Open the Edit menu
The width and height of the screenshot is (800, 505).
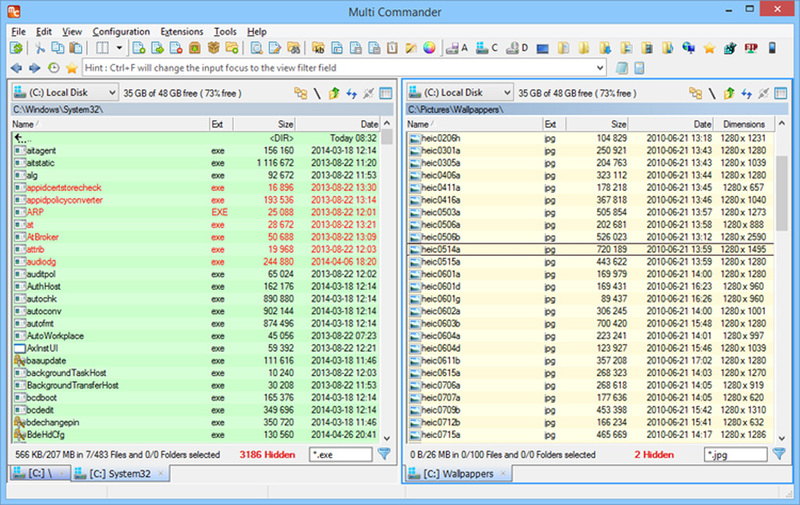coord(44,32)
